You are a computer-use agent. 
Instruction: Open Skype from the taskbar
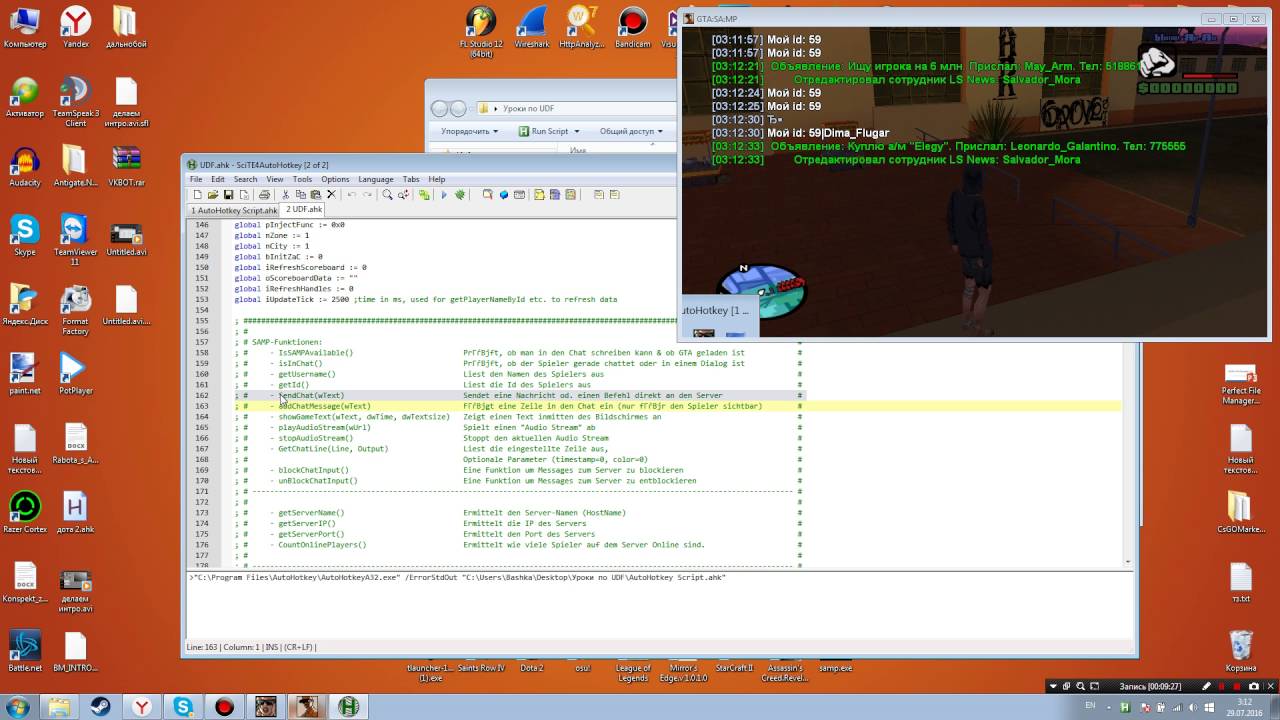pos(183,707)
